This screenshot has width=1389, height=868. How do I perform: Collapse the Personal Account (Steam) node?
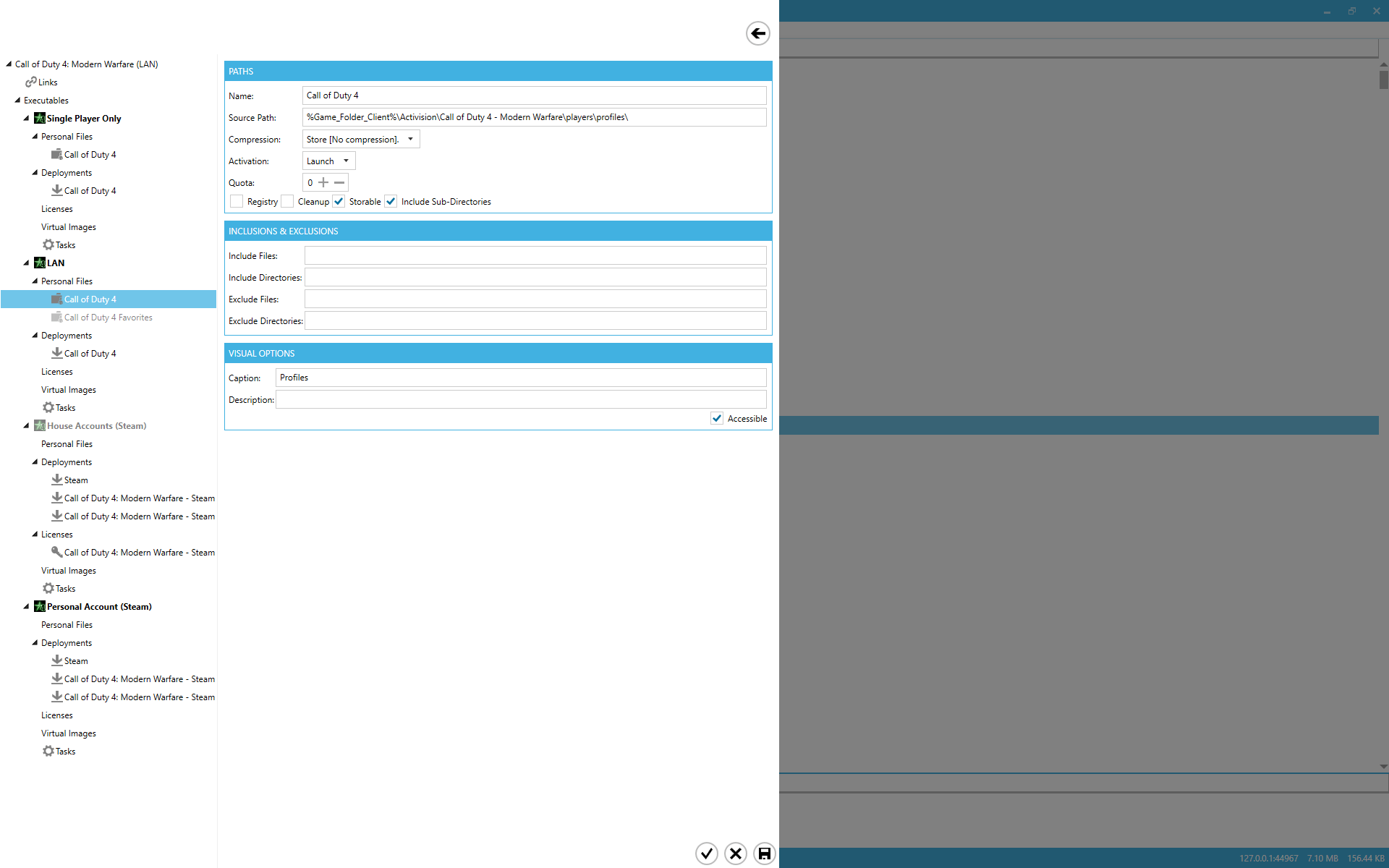[27, 607]
